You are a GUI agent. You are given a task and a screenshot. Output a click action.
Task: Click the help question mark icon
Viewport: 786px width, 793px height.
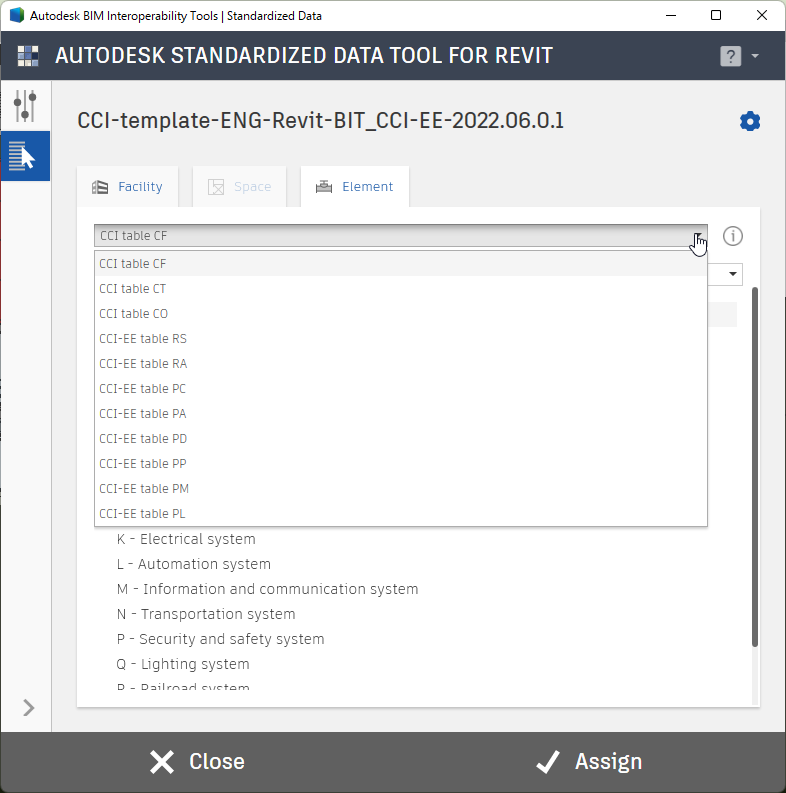click(x=730, y=56)
